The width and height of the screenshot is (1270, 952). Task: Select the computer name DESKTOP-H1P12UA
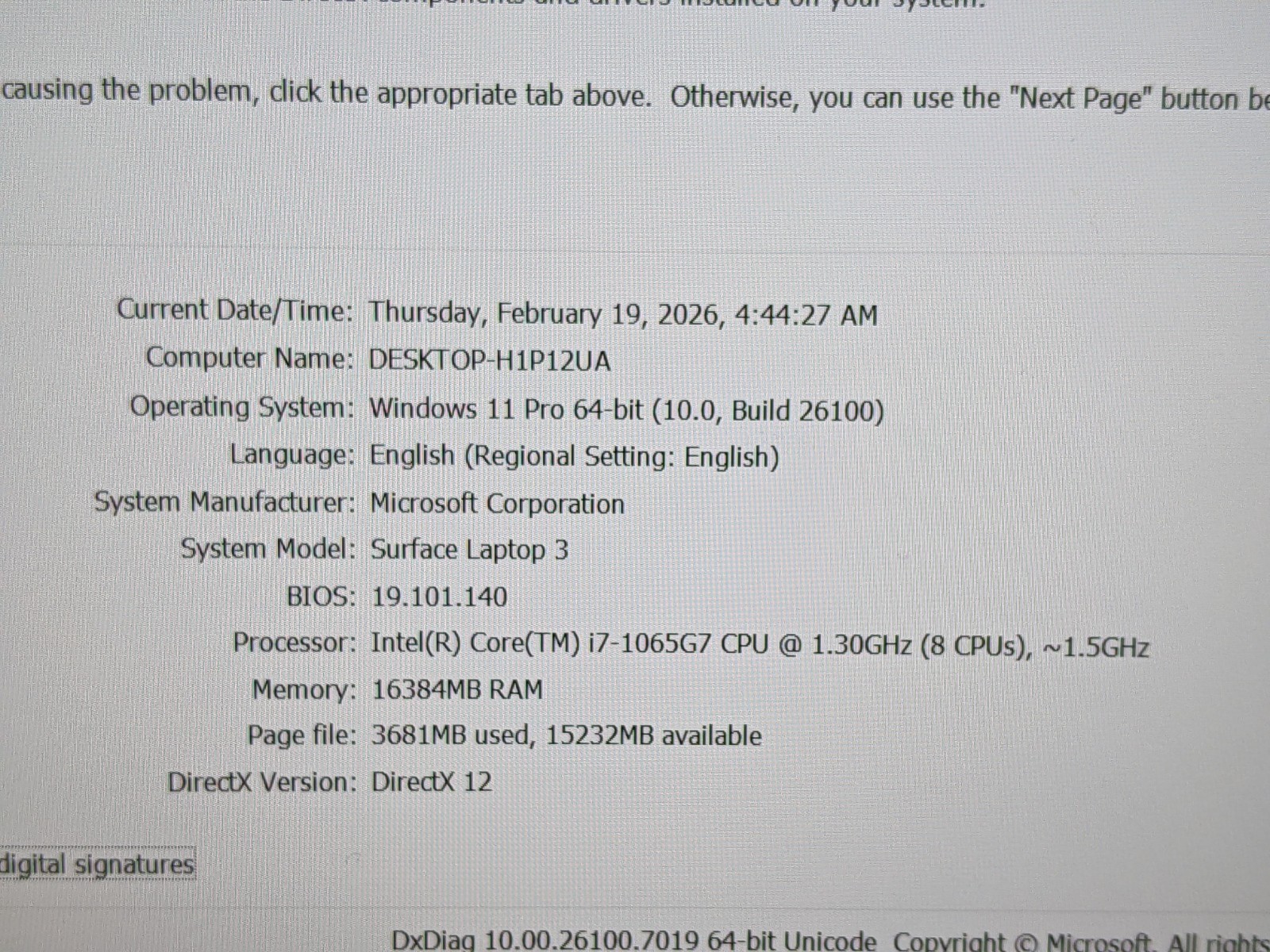click(x=490, y=361)
